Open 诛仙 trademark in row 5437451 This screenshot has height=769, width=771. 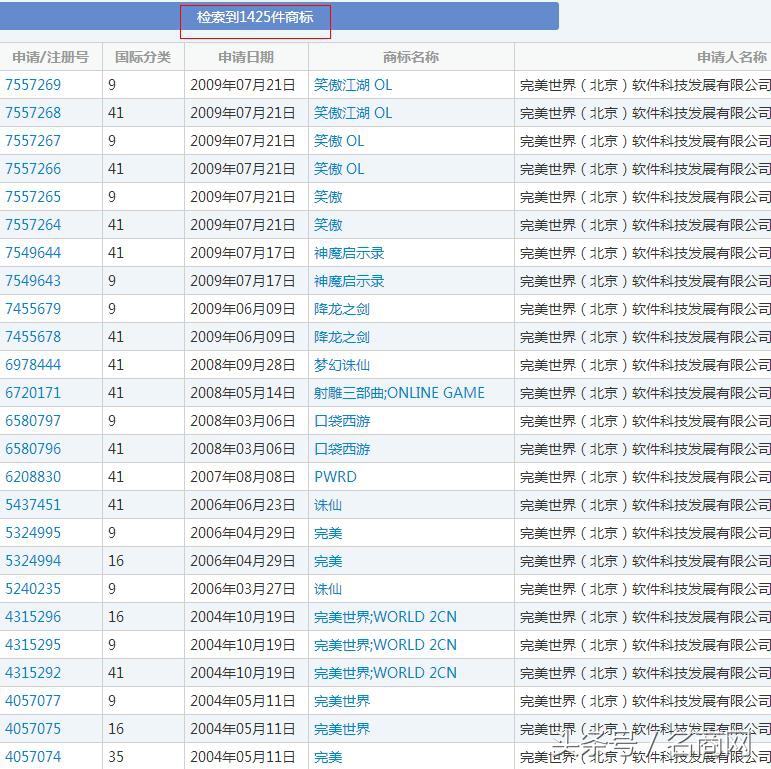click(328, 505)
